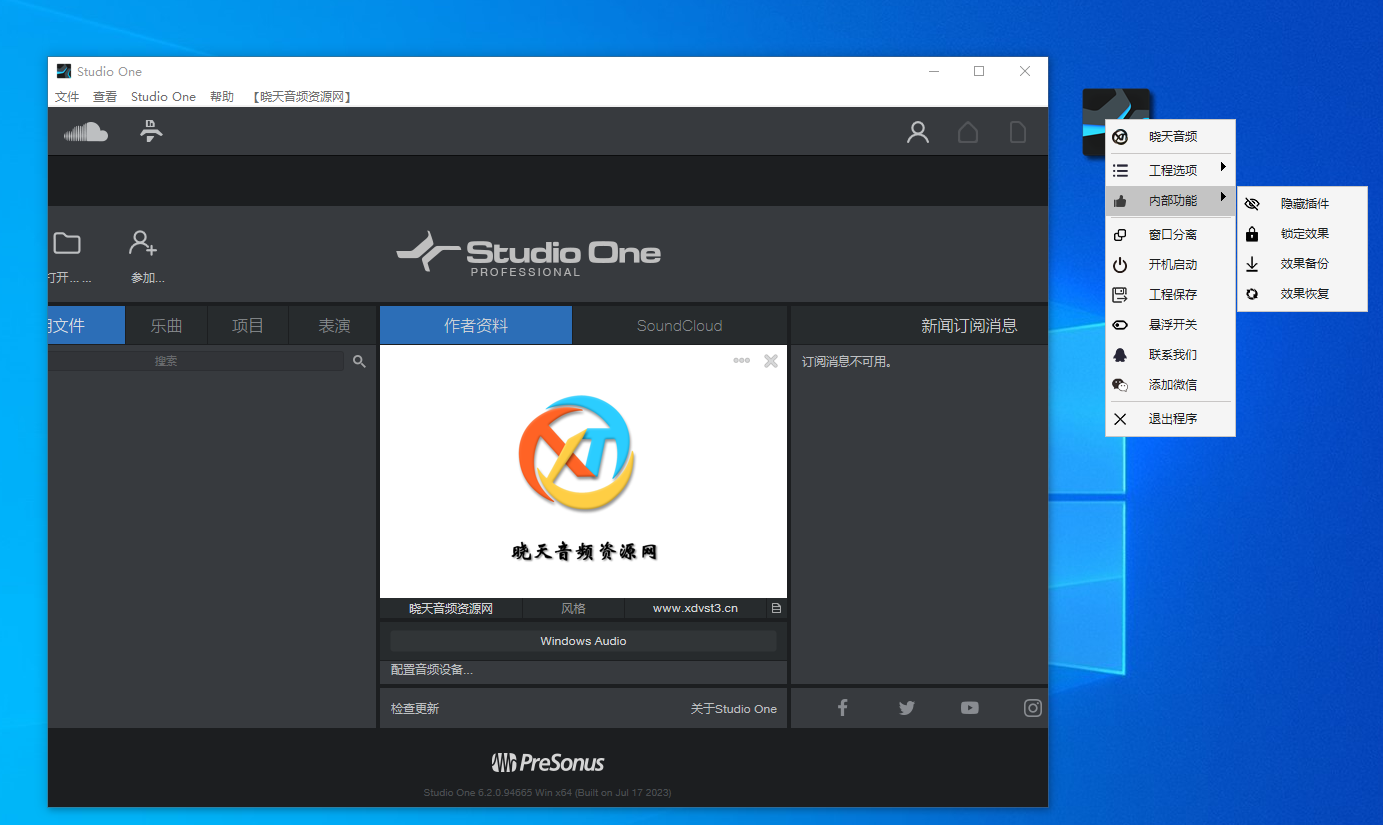Open the 文件 menu
1383x825 pixels.
click(x=67, y=97)
